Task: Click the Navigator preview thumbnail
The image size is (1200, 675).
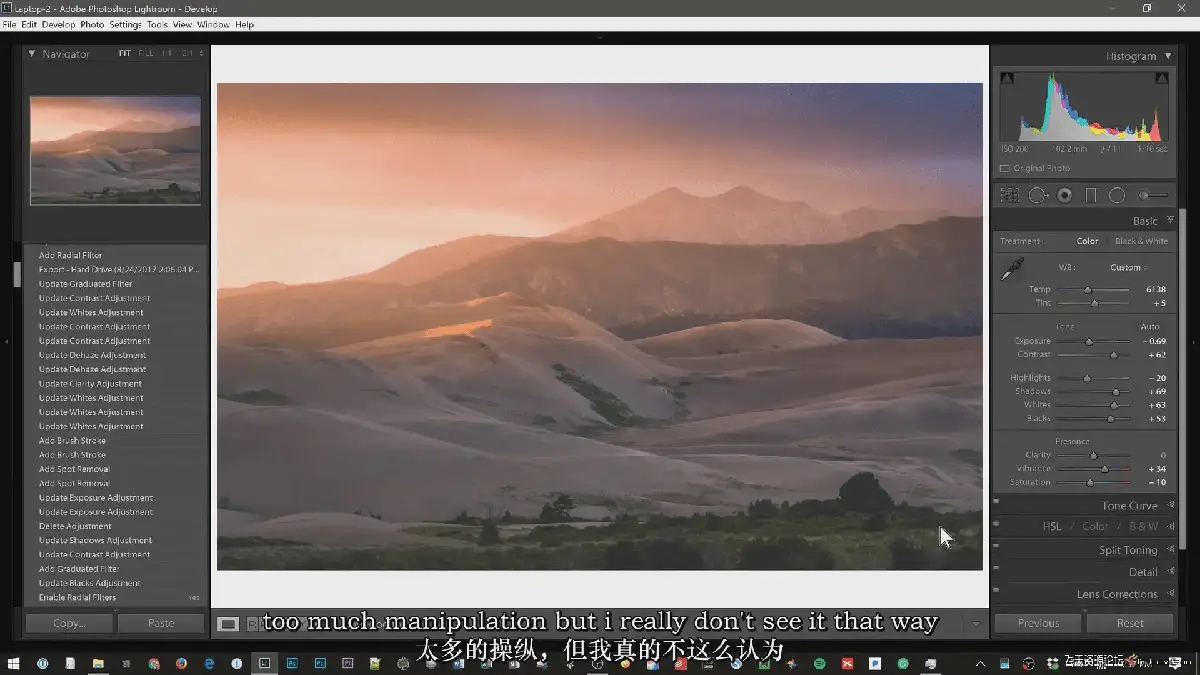Action: [115, 150]
